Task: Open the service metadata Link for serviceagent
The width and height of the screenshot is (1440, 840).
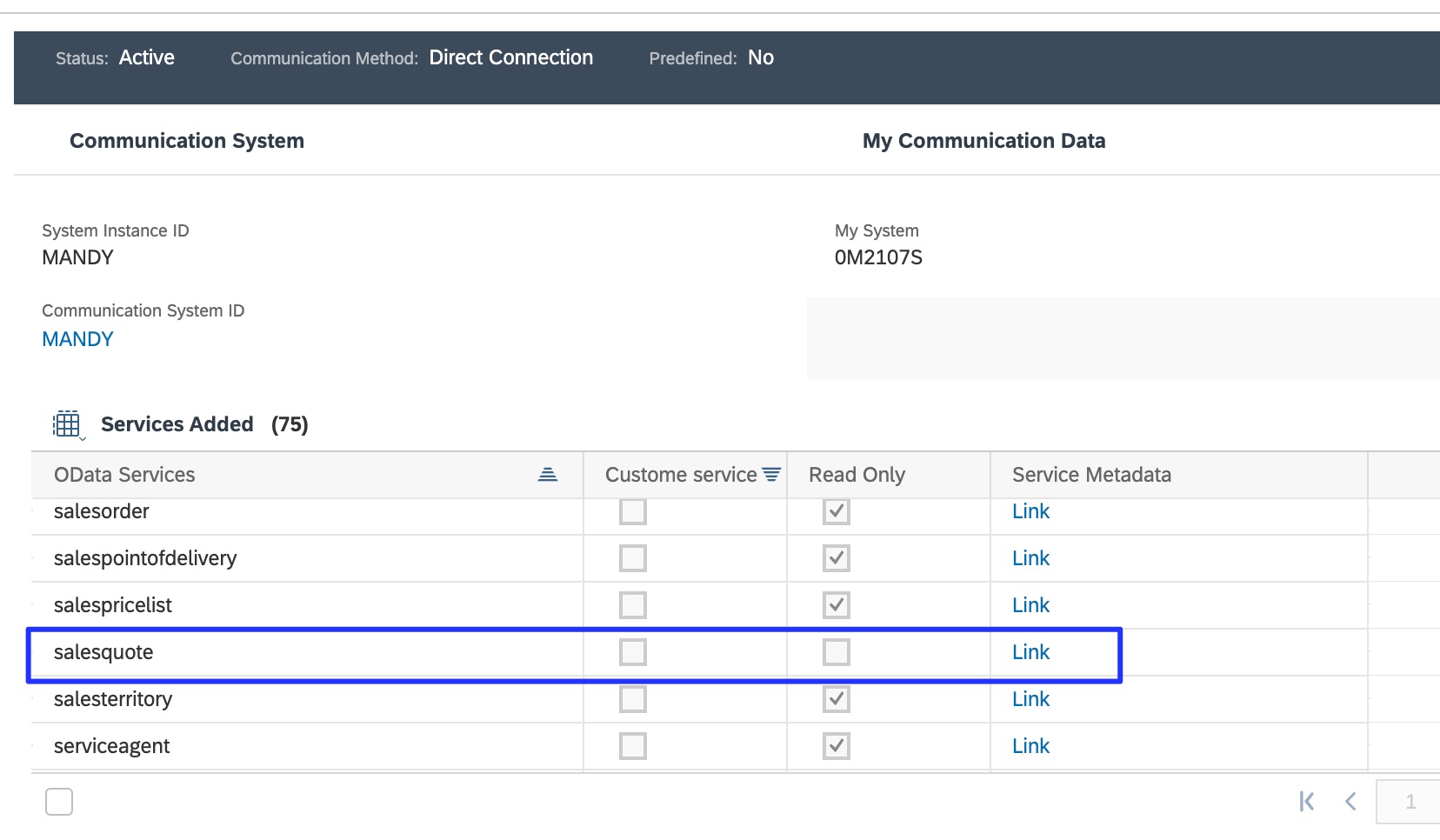Action: [x=1030, y=745]
